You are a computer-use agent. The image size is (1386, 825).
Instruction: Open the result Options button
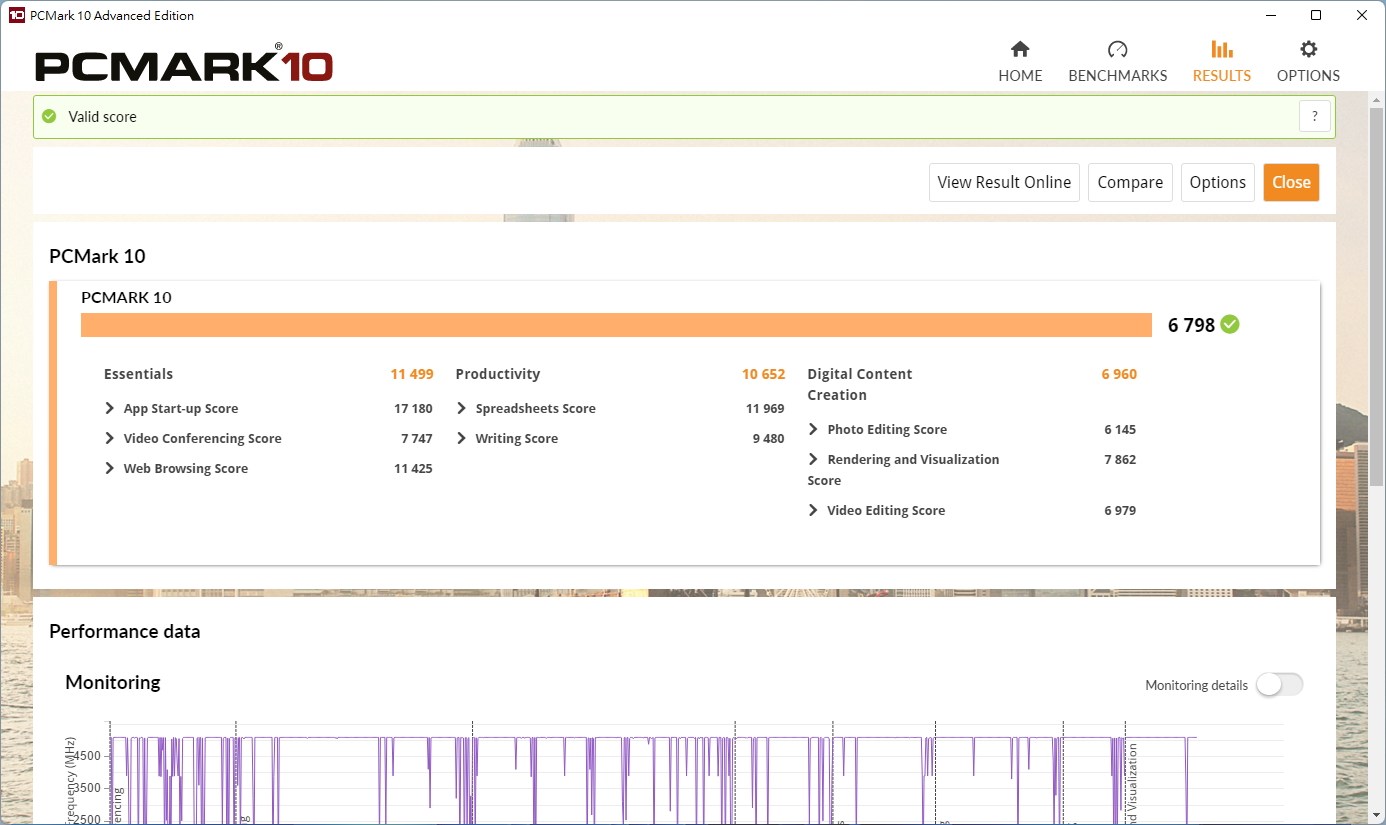point(1217,182)
